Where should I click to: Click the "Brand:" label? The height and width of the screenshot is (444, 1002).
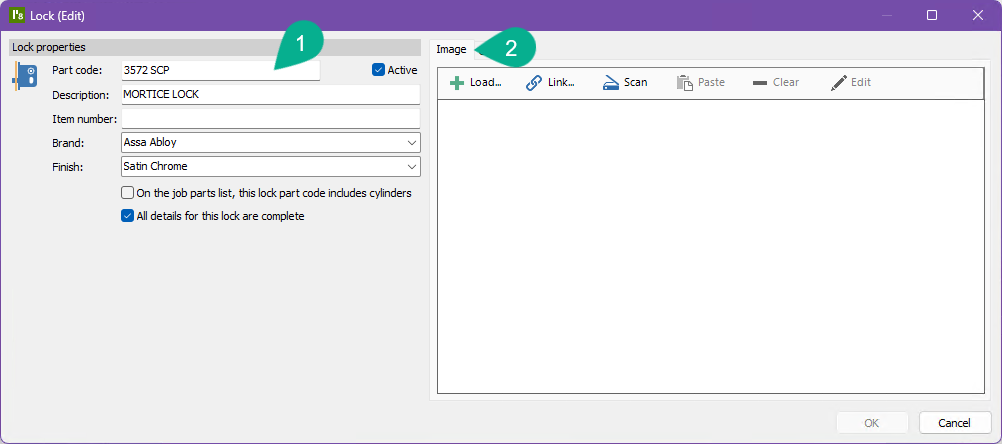[x=68, y=142]
